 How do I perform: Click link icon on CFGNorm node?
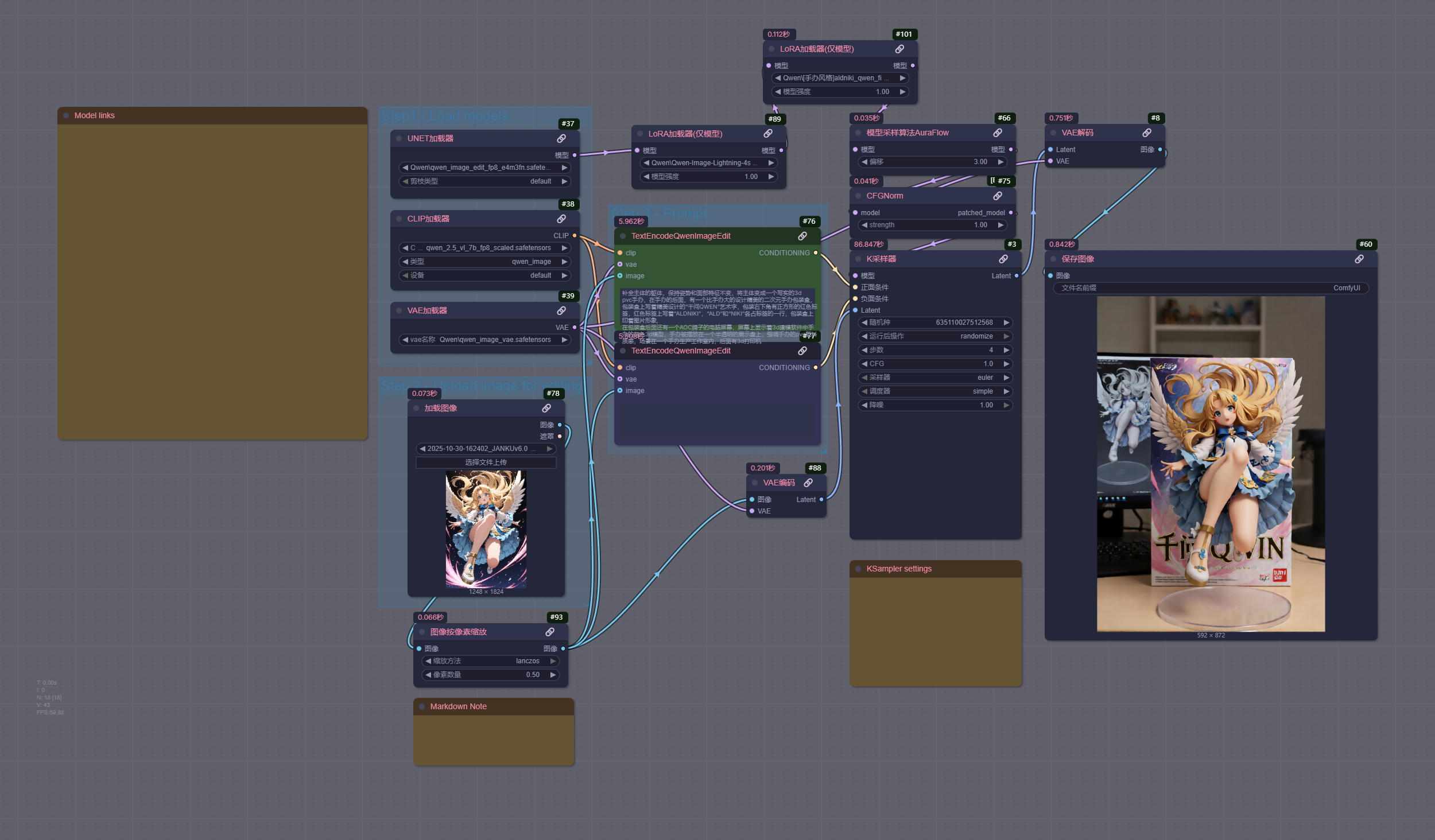(998, 196)
